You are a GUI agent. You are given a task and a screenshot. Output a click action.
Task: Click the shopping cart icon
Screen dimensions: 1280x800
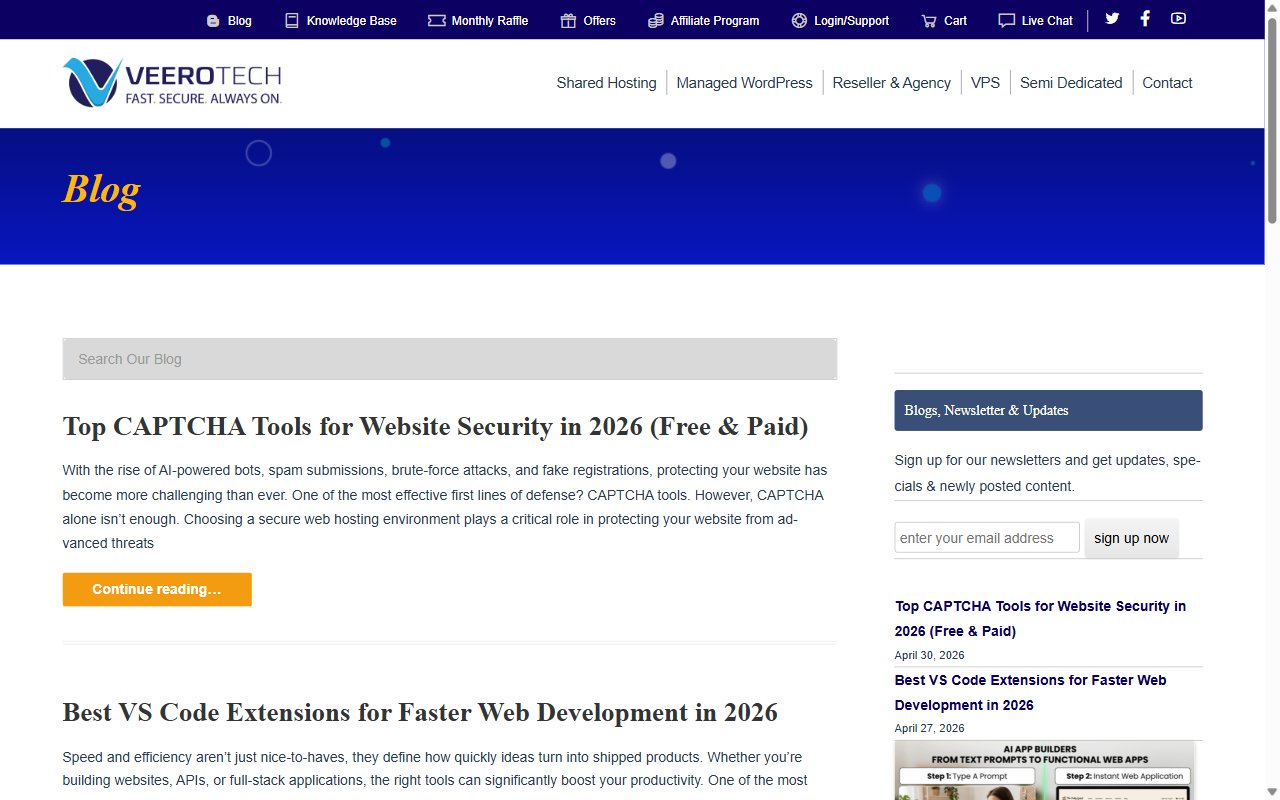pos(929,21)
